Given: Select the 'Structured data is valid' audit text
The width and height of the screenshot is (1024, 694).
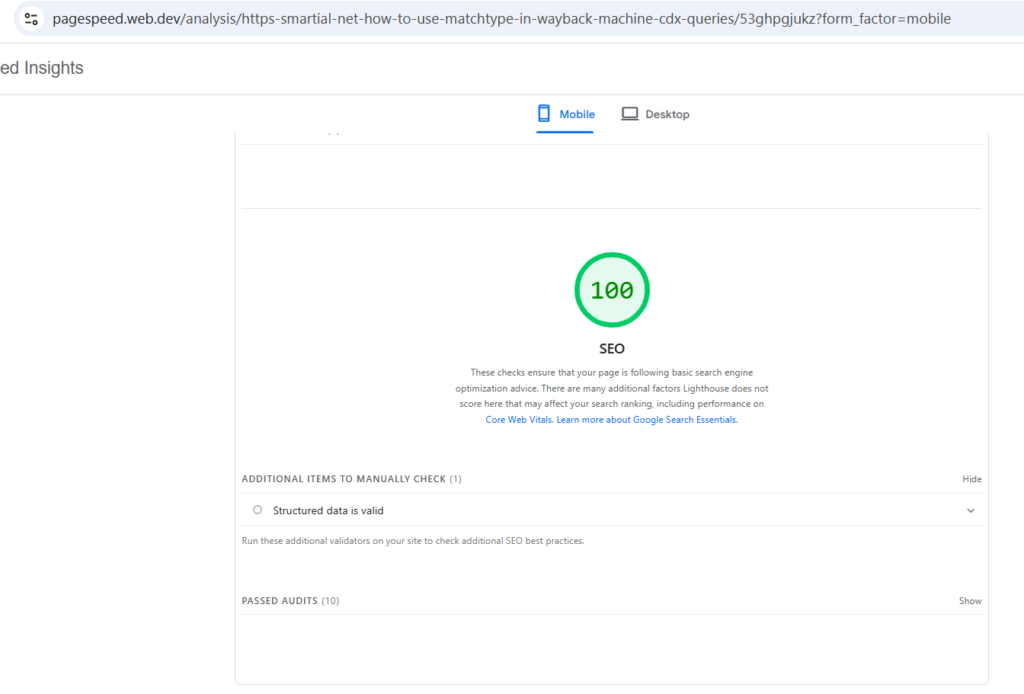Looking at the screenshot, I should (x=328, y=511).
